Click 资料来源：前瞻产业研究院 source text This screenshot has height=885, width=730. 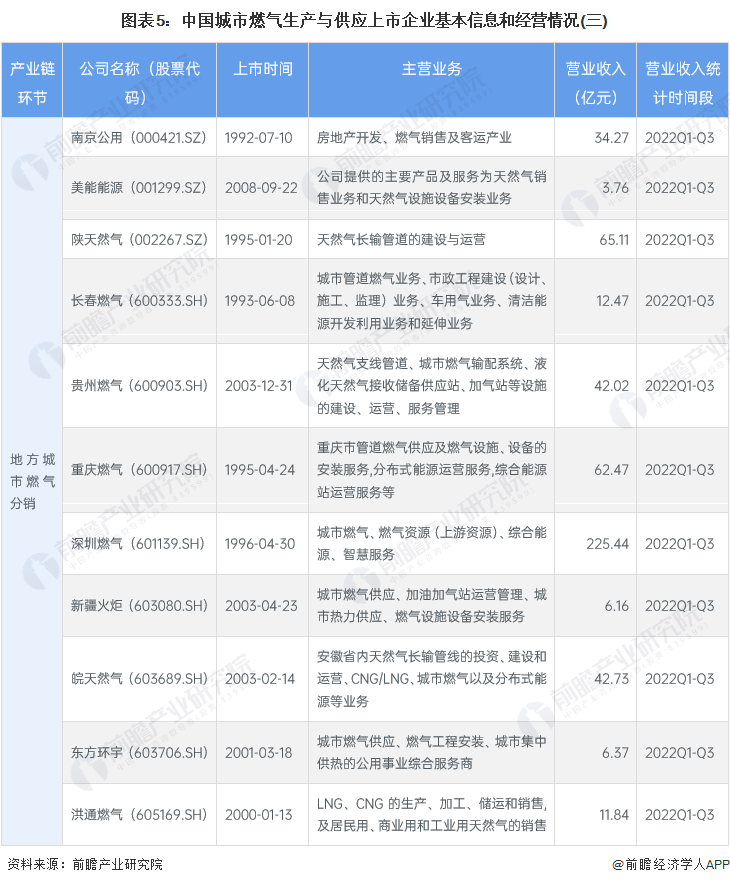[84, 864]
